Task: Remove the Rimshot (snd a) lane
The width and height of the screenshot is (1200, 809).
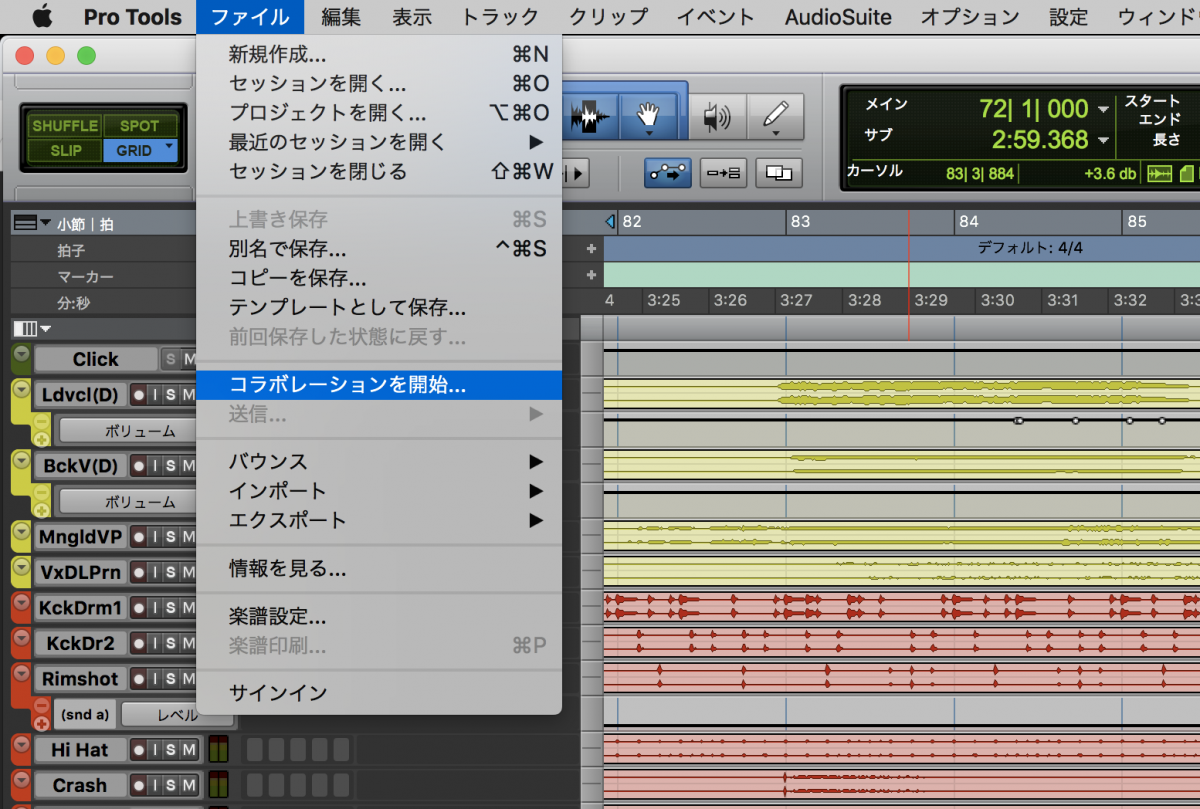Action: click(41, 706)
